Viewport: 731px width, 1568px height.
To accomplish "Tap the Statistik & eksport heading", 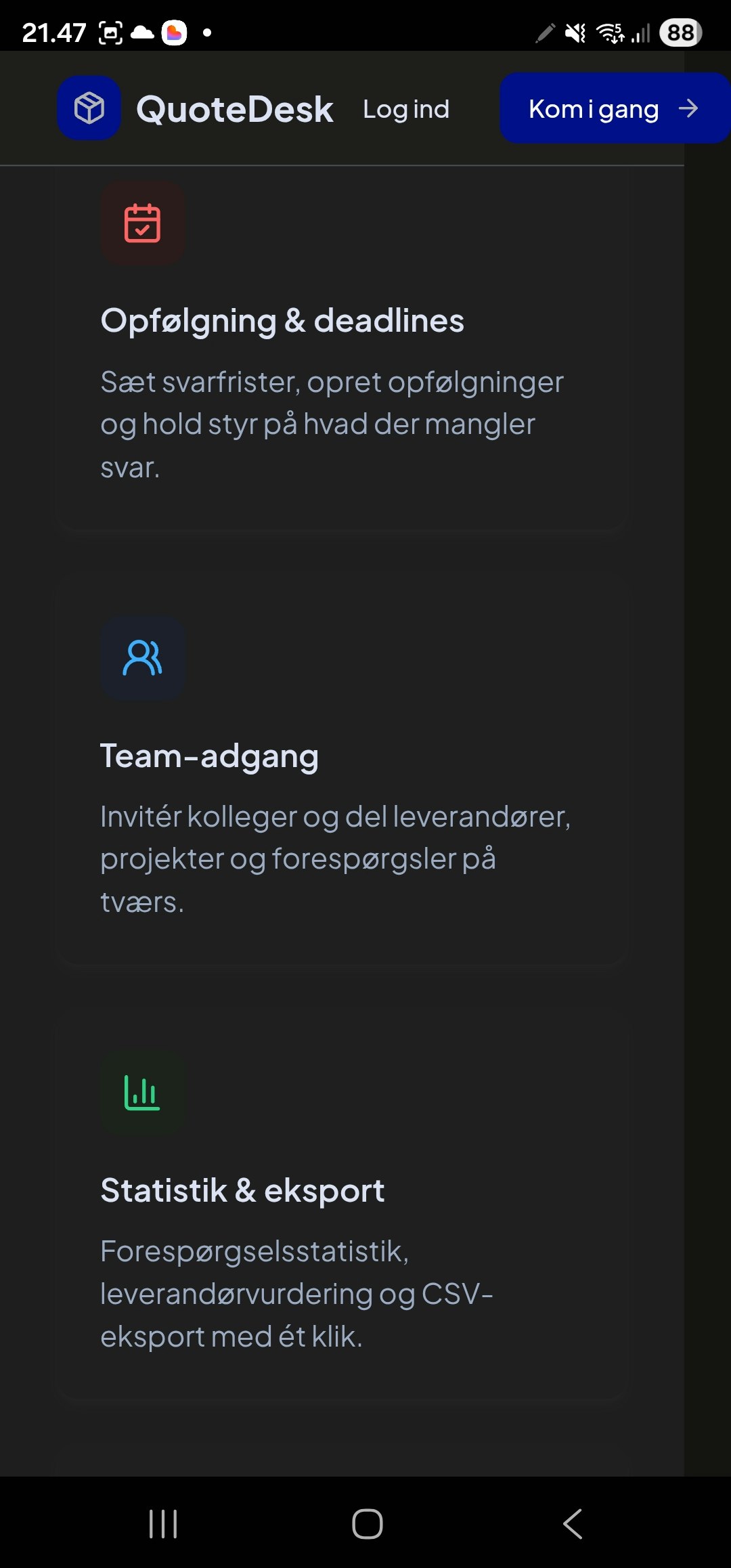I will (x=242, y=1190).
